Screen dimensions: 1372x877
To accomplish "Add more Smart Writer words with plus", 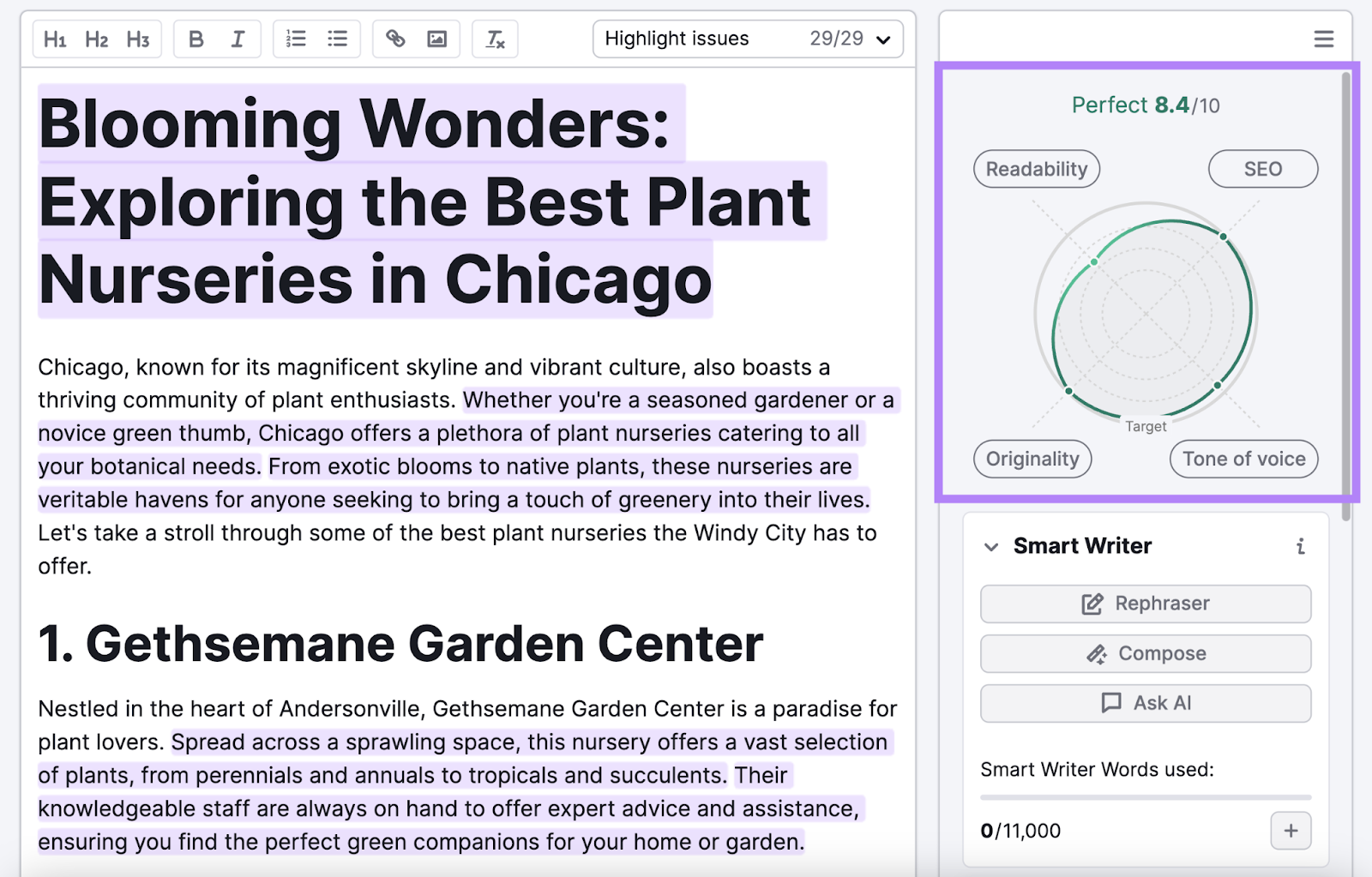I will pyautogui.click(x=1291, y=831).
